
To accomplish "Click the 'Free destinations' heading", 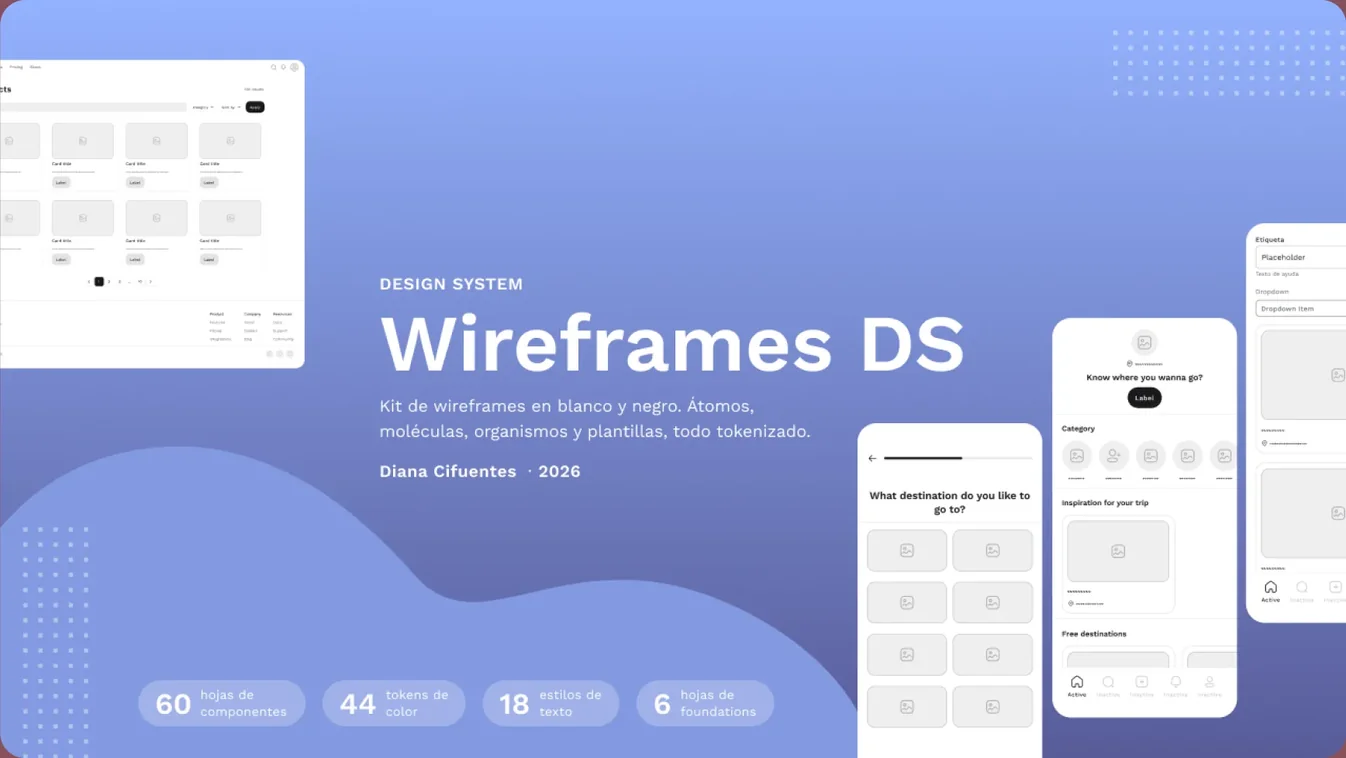I will [1094, 634].
